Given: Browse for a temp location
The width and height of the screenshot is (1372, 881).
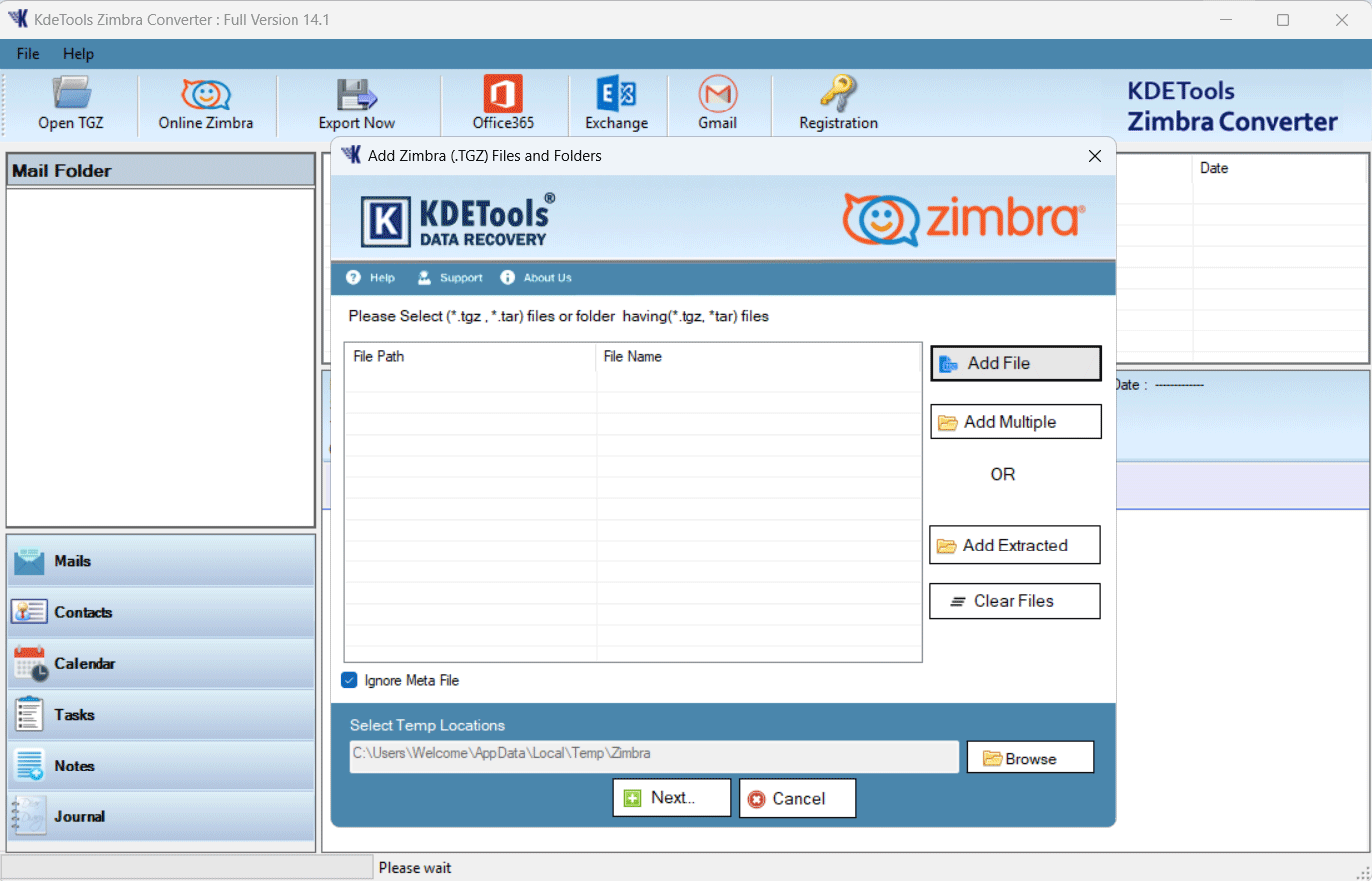Looking at the screenshot, I should (x=1030, y=758).
